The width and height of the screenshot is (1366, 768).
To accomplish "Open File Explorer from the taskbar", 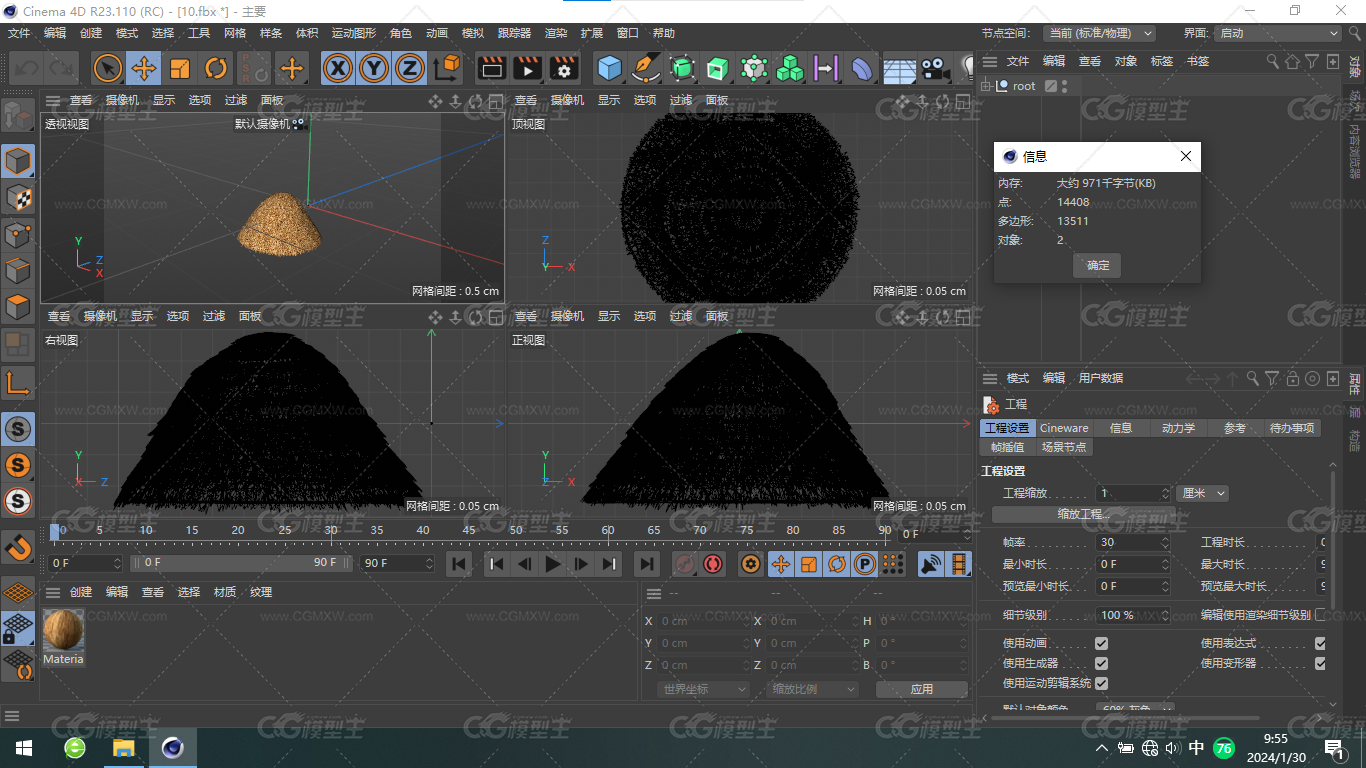I will coord(123,748).
